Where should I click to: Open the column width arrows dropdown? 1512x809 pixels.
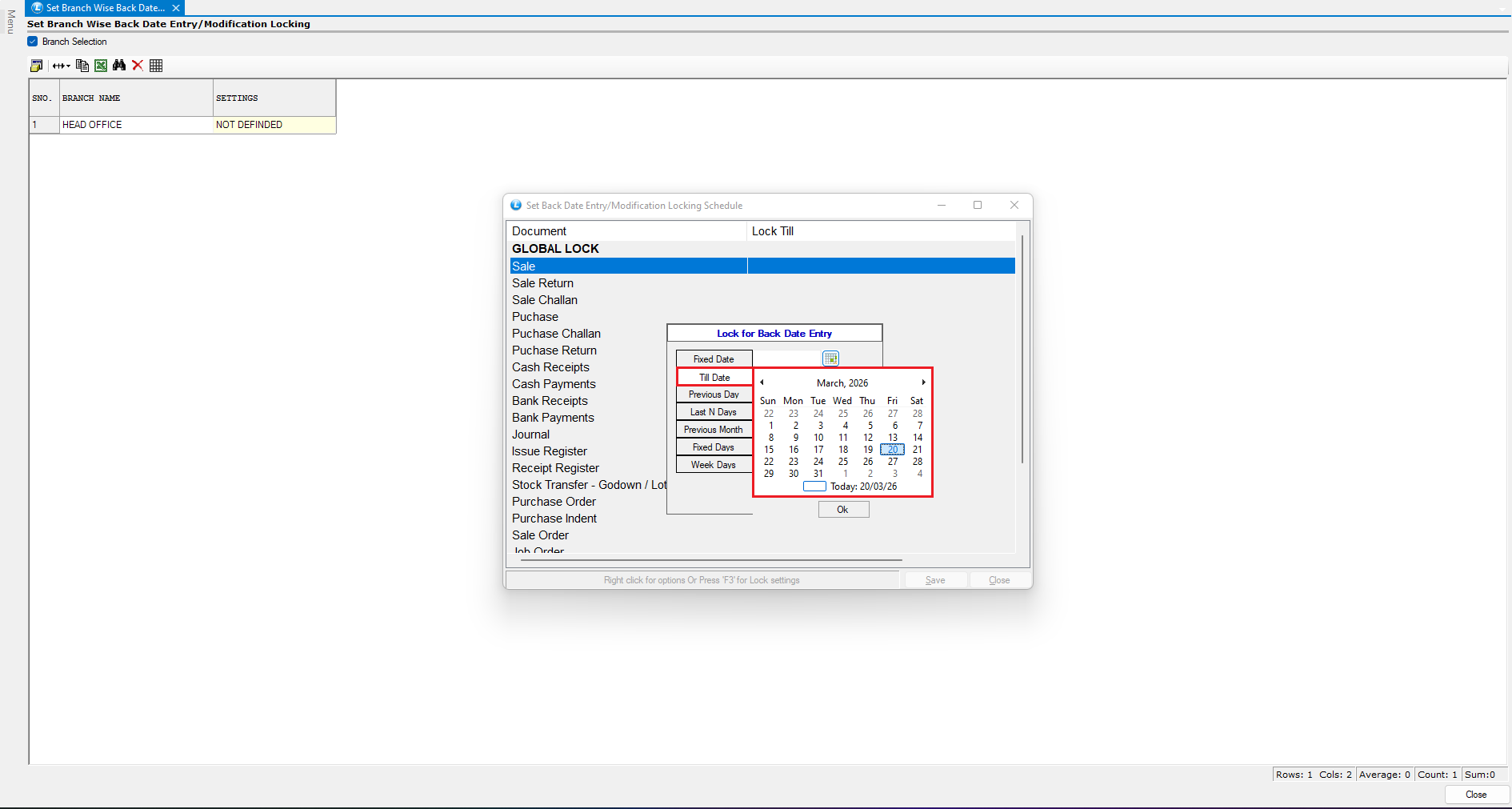pos(62,66)
